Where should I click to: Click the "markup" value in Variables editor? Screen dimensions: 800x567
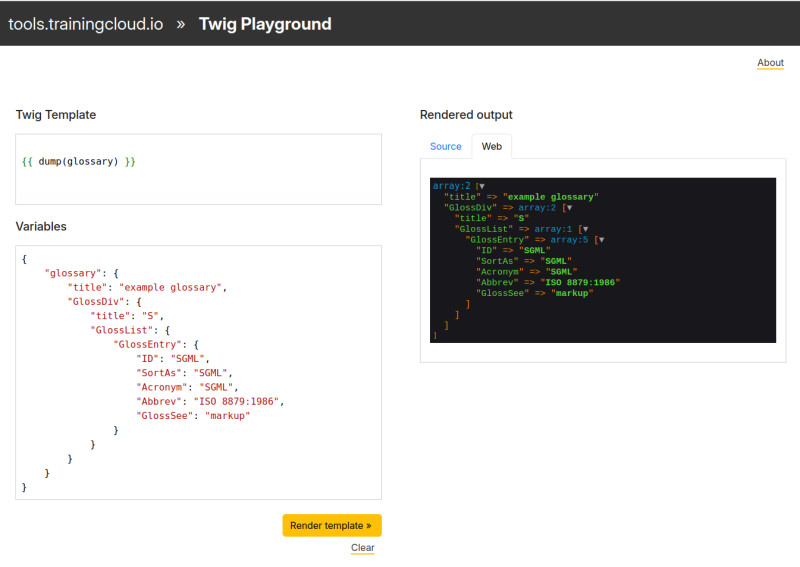(227, 416)
